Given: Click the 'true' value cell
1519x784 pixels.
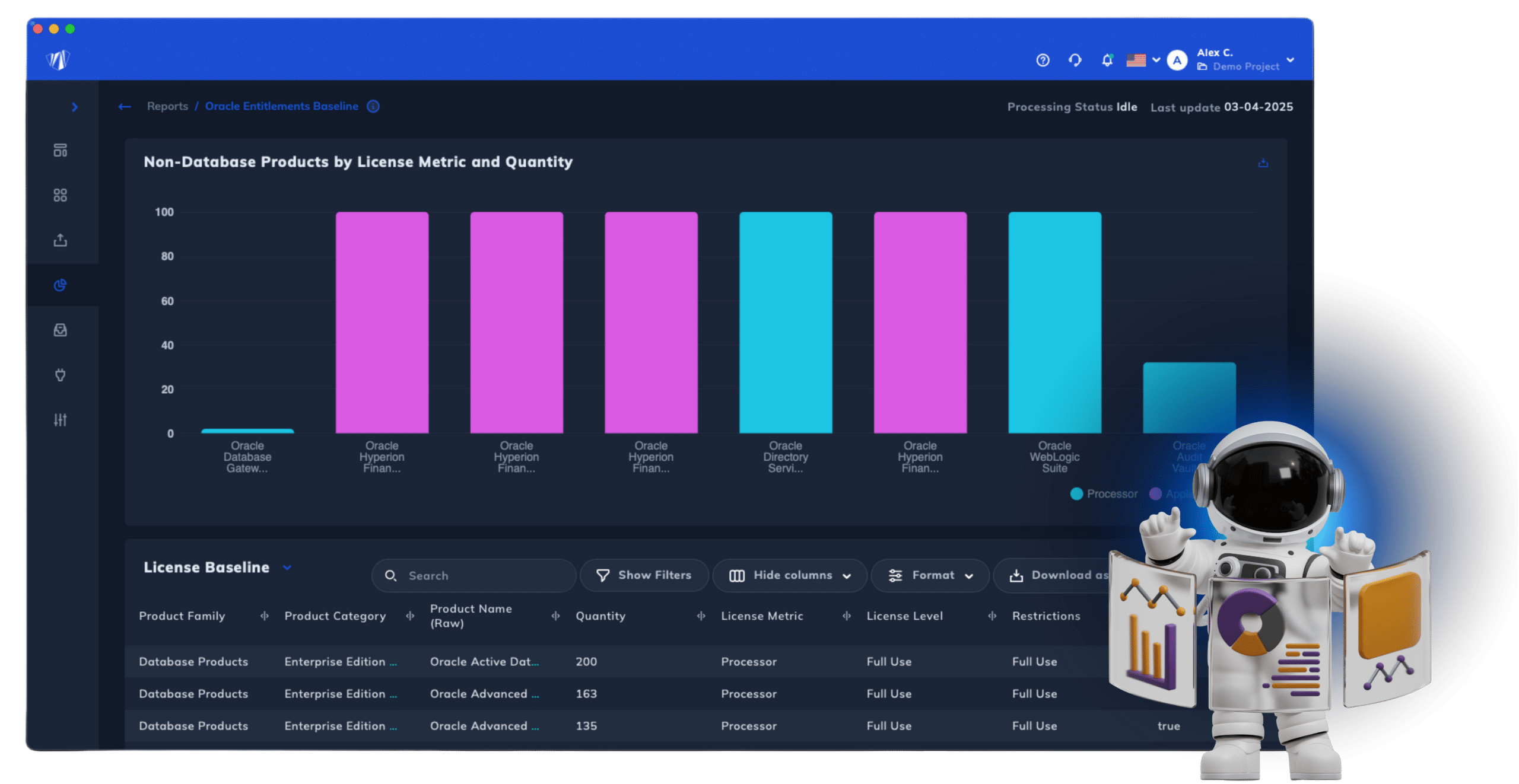Looking at the screenshot, I should [1168, 726].
